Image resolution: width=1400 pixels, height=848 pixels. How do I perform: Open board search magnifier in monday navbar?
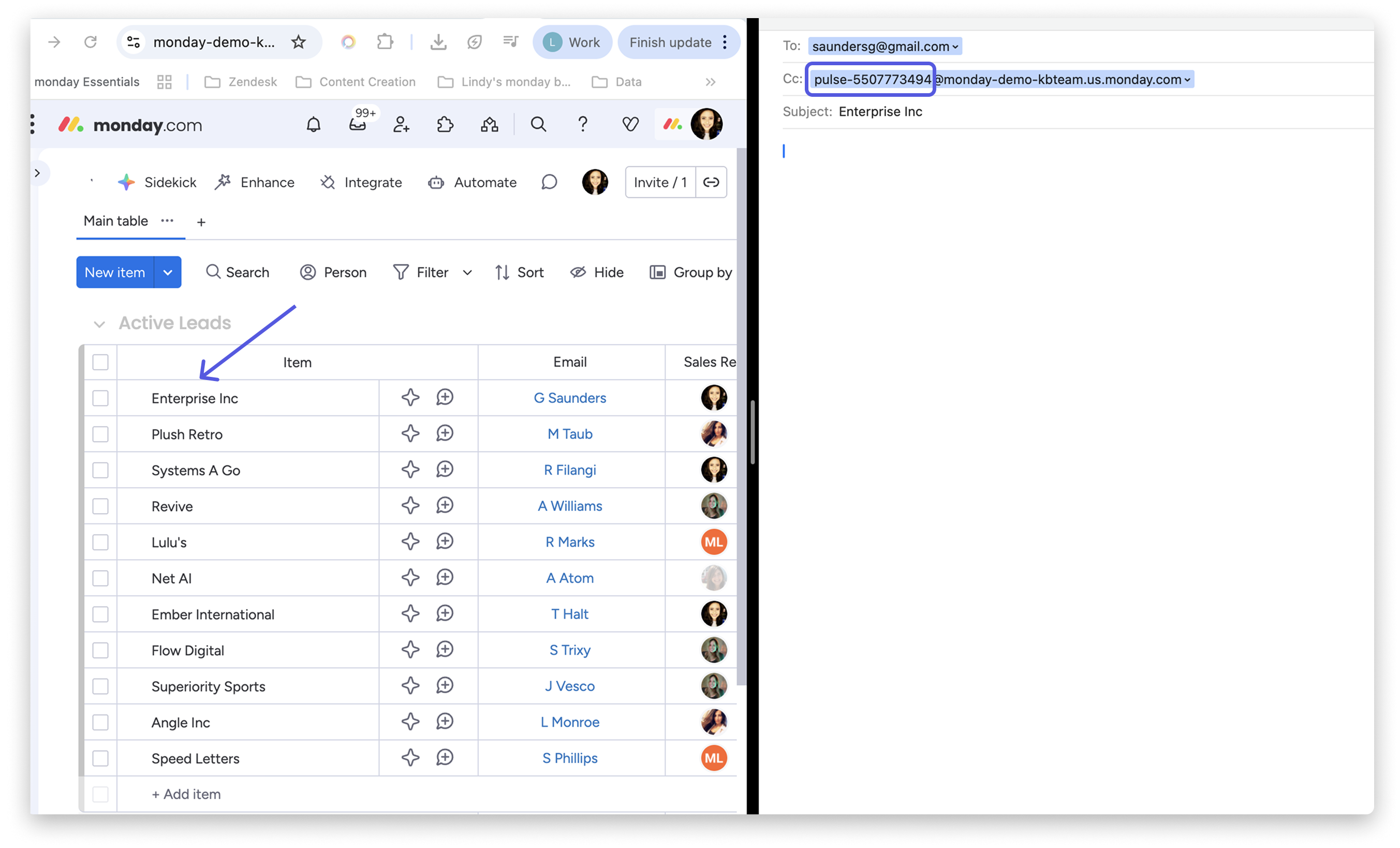pyautogui.click(x=538, y=124)
